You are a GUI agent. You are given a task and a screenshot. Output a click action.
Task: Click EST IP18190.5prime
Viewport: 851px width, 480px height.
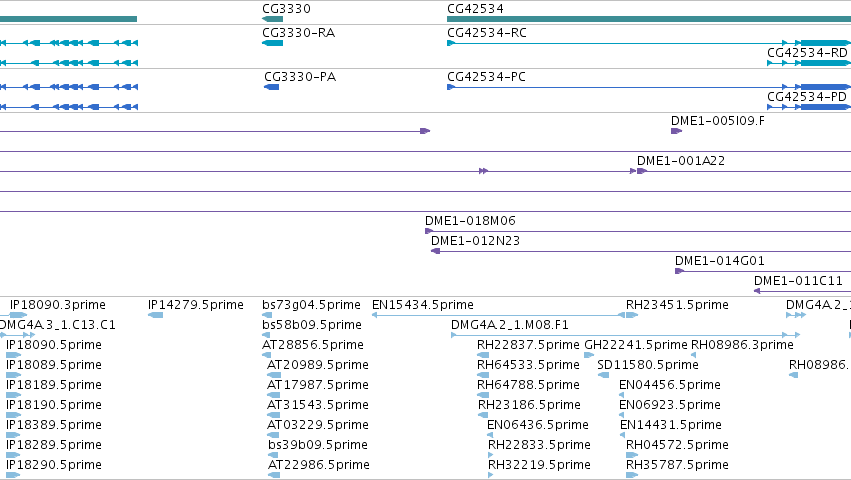tap(54, 405)
